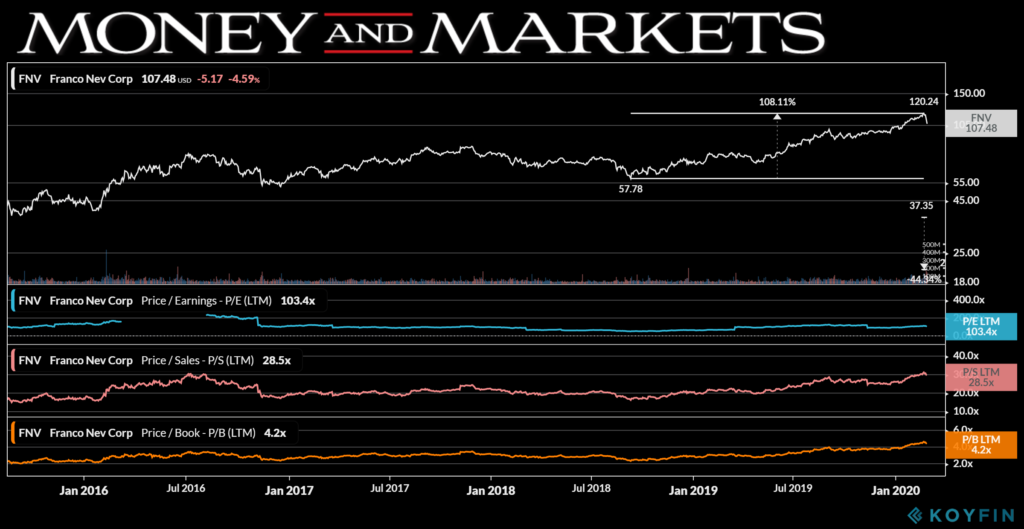Click the 400.0x P/E axis tick

970,300
